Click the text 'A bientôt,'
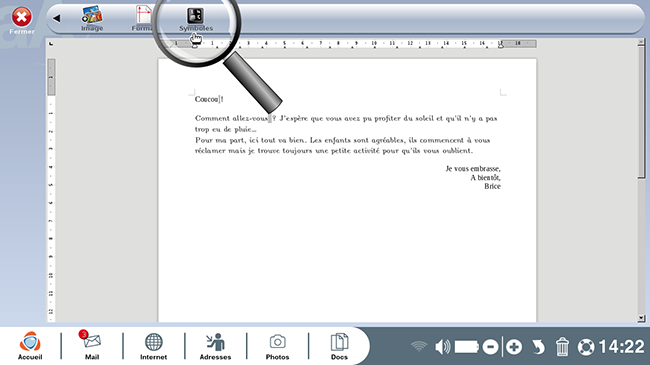The image size is (650, 365). pos(485,178)
